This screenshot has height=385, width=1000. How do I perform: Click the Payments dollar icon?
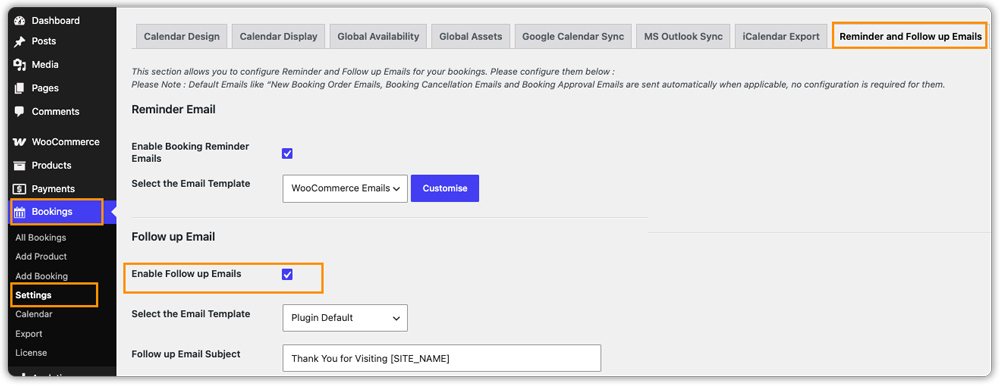(19, 189)
